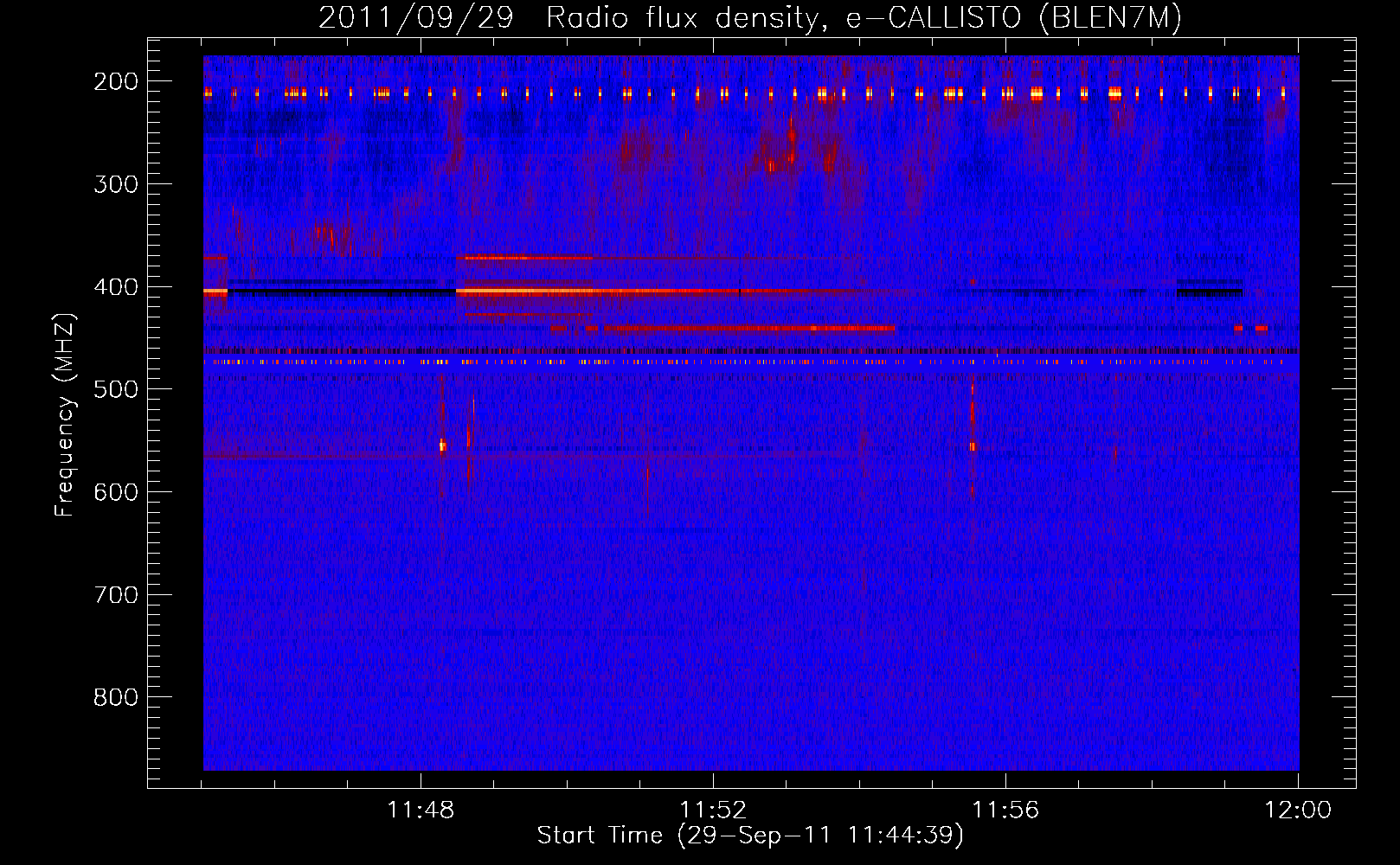This screenshot has height=865, width=1400.
Task: Click the 11:52 time tick label
Action: click(713, 811)
